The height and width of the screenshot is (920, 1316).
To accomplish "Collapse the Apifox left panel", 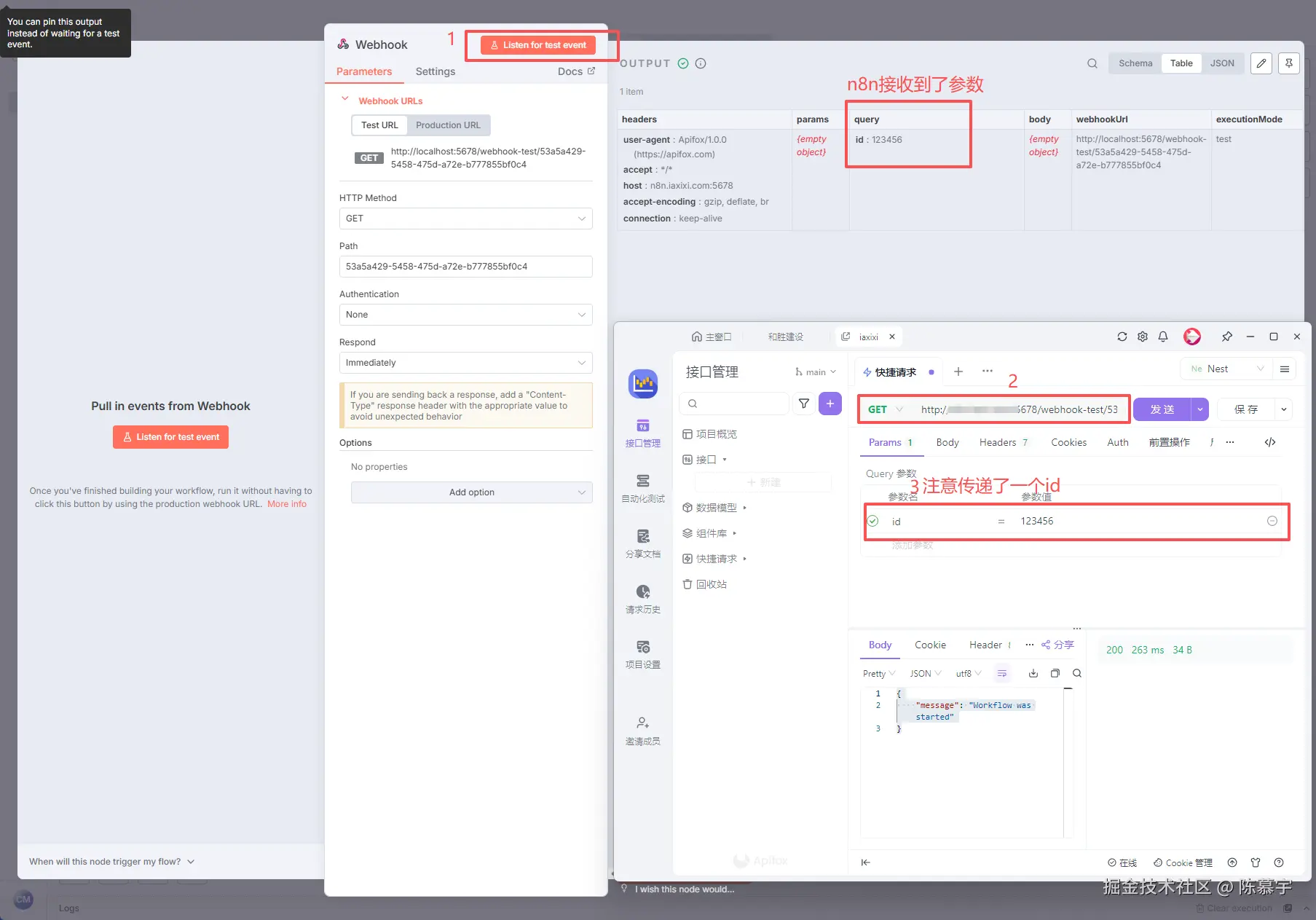I will pos(865,862).
